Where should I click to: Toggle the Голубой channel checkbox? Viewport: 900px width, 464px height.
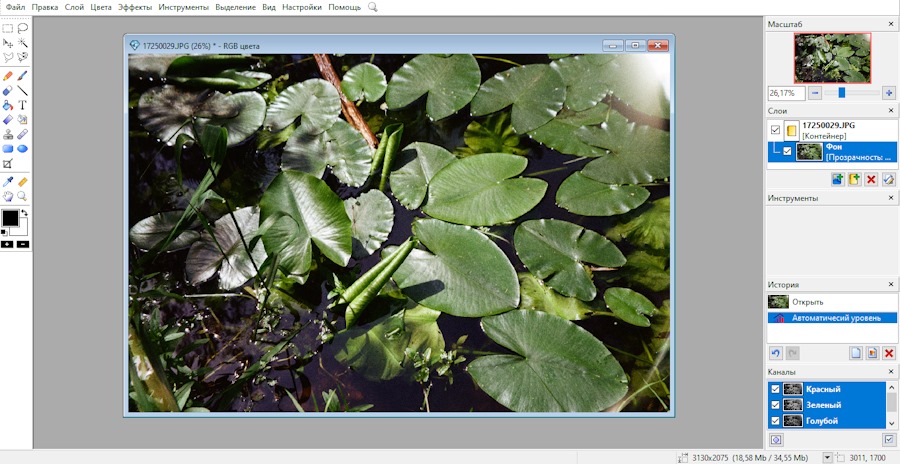[x=774, y=421]
